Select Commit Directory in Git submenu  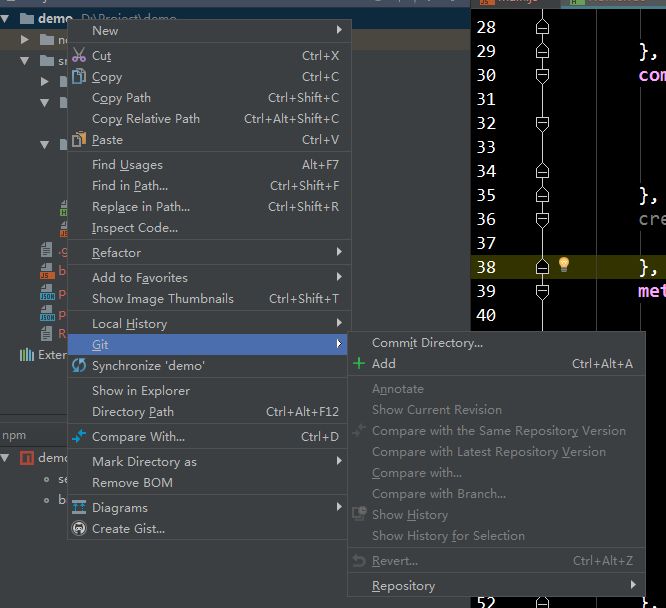[x=427, y=343]
